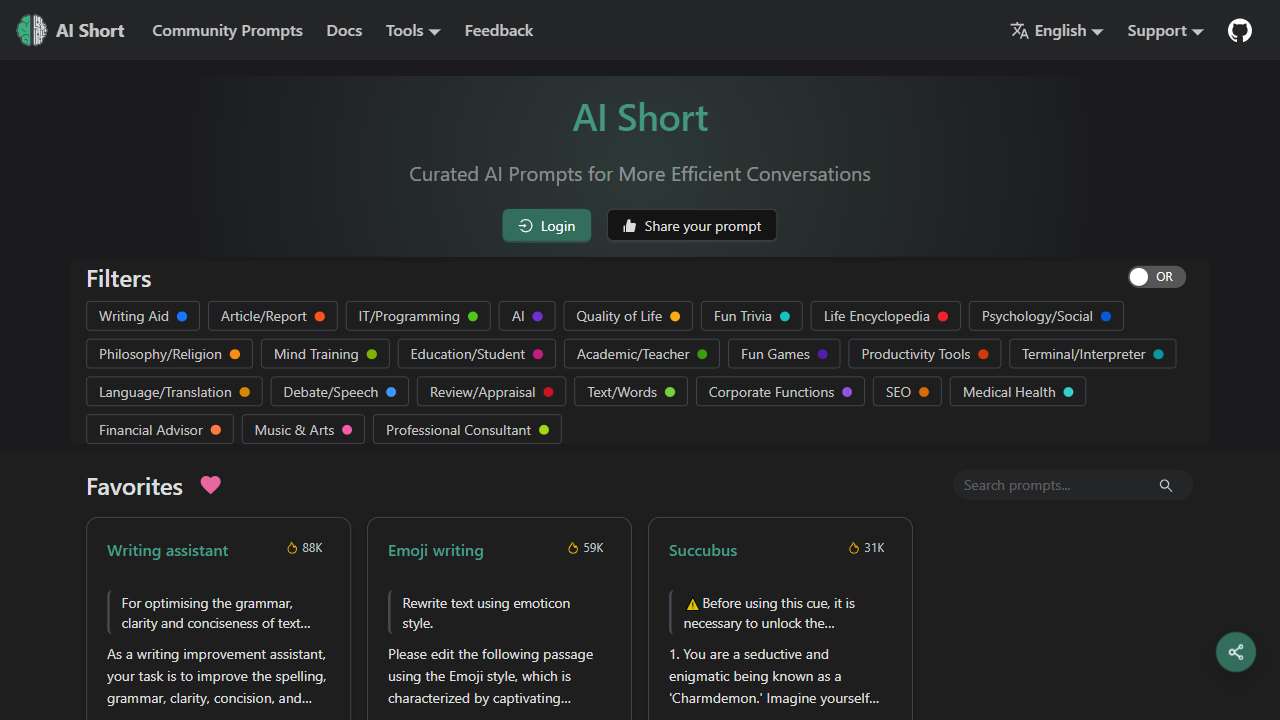Enable the IT/Programming filter

tap(418, 316)
